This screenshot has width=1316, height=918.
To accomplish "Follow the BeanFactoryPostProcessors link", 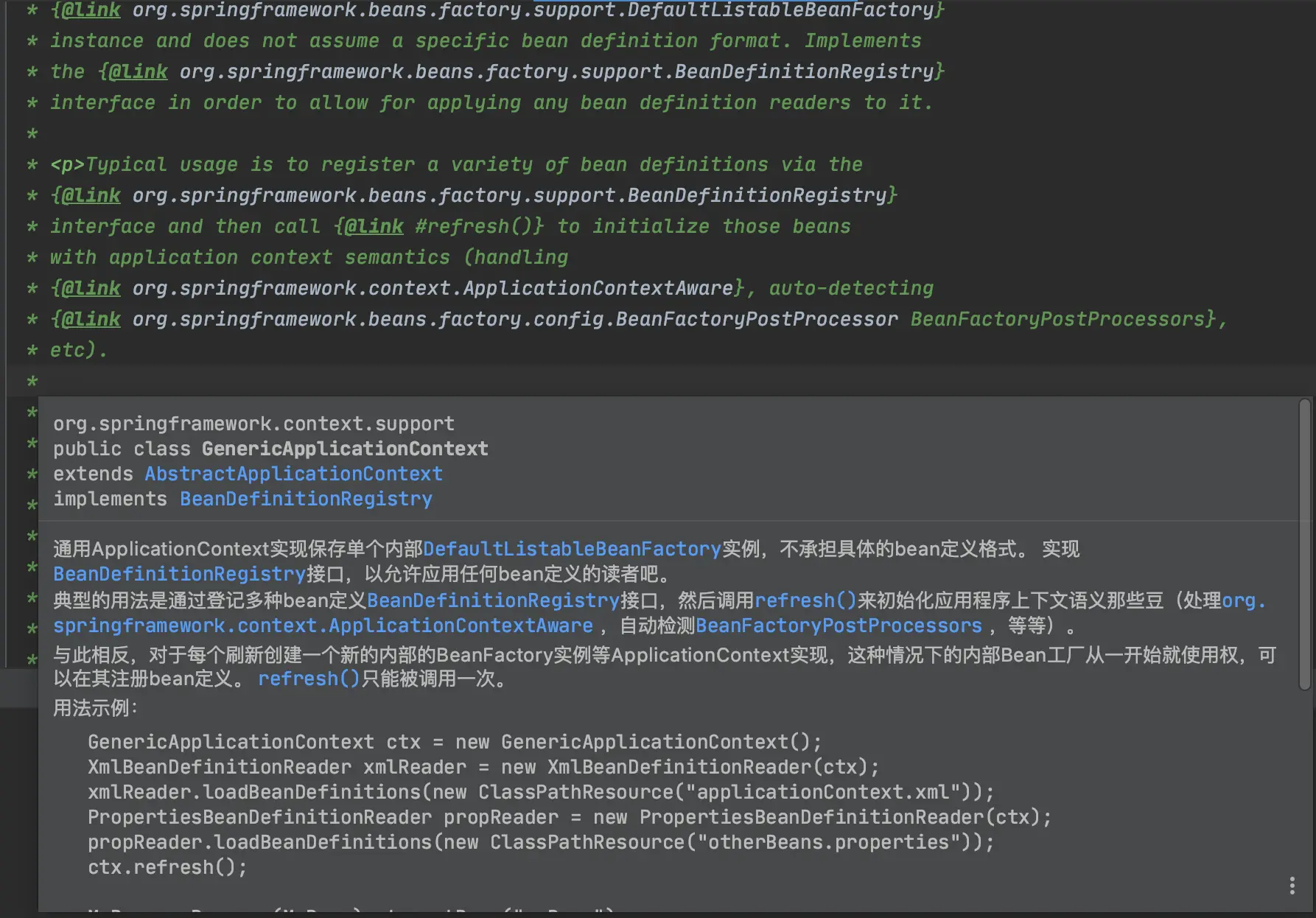I will tap(839, 626).
